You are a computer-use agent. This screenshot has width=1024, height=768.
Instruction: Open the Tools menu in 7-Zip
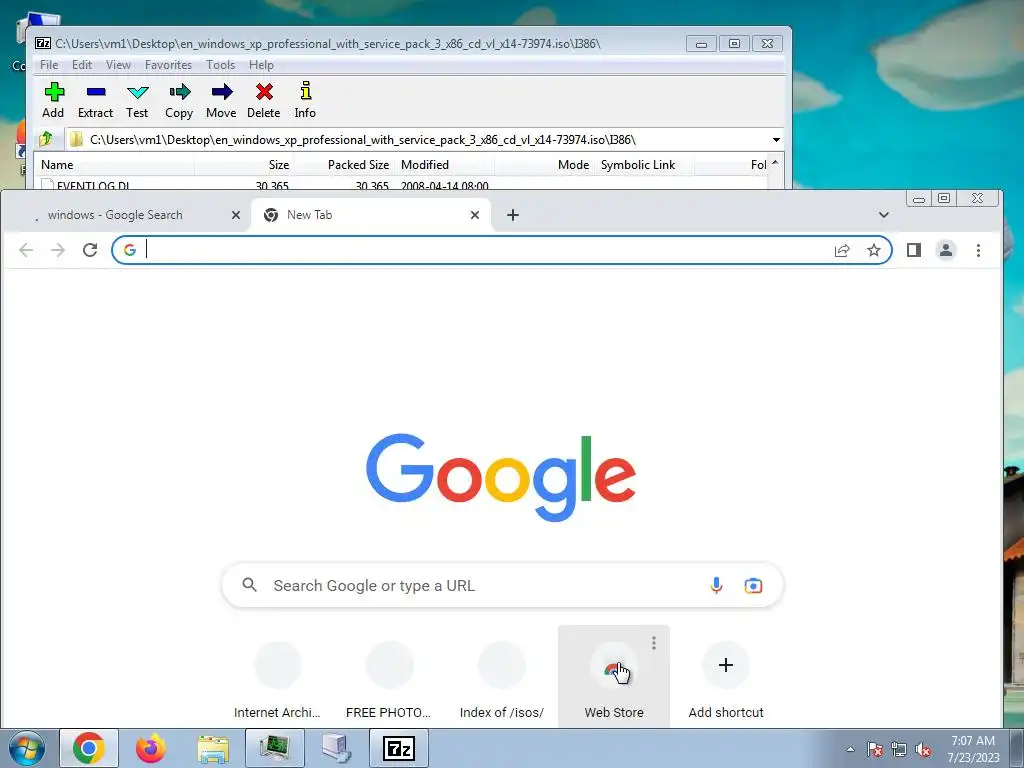(220, 65)
